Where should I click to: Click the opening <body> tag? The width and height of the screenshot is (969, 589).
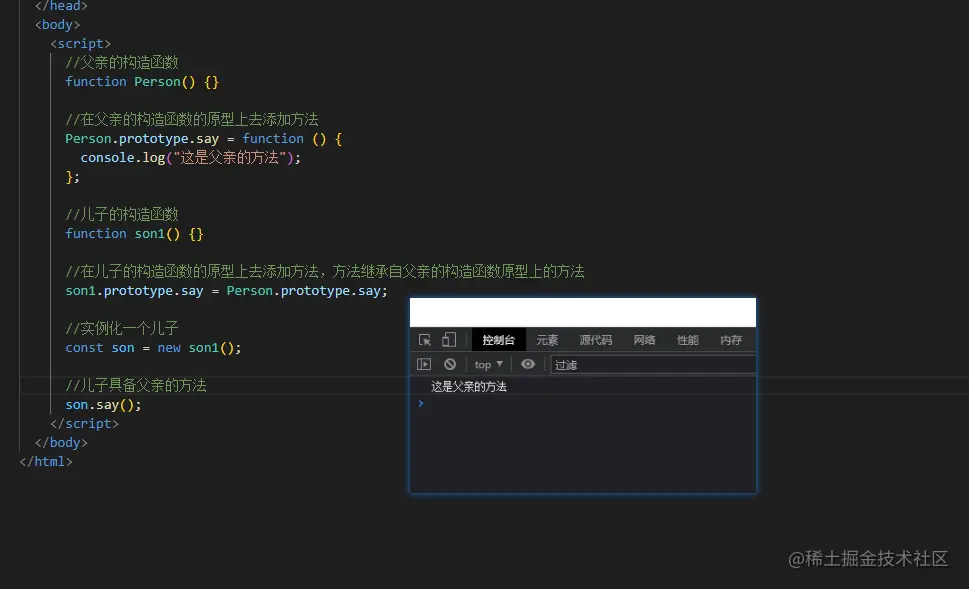[x=57, y=24]
